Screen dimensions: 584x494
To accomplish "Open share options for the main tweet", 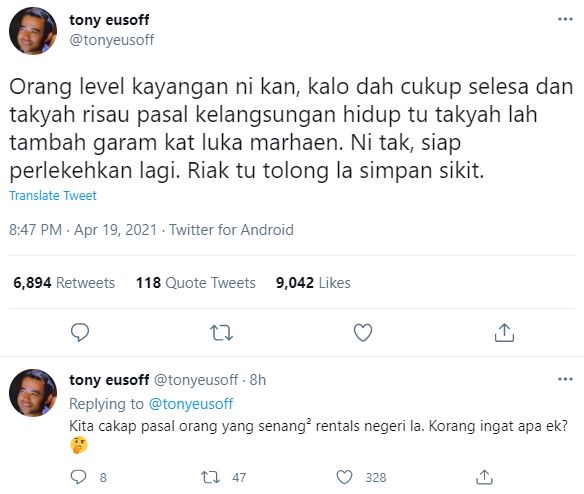I will [x=504, y=332].
